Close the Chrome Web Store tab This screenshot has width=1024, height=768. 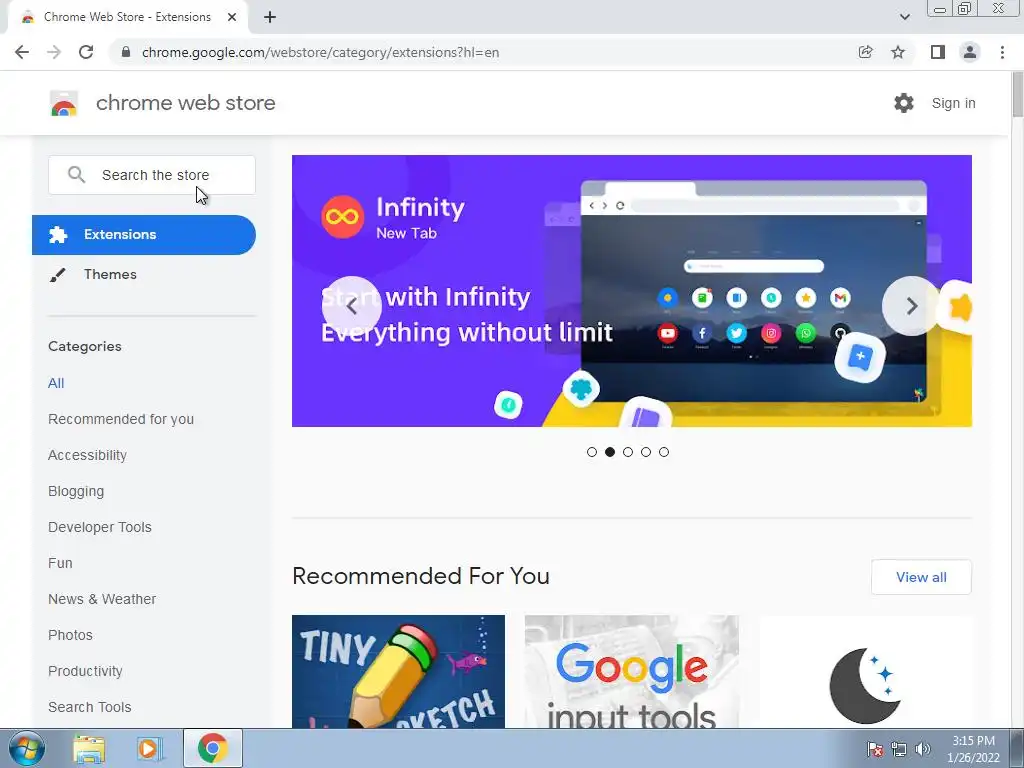232,17
